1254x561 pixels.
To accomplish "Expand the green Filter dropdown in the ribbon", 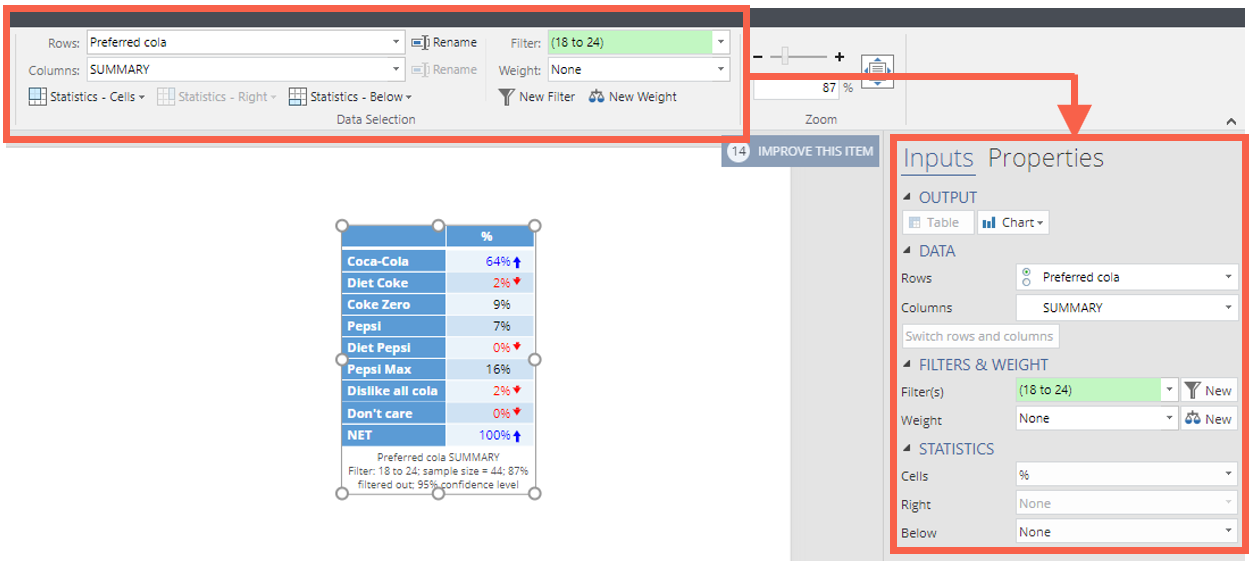I will pyautogui.click(x=720, y=43).
